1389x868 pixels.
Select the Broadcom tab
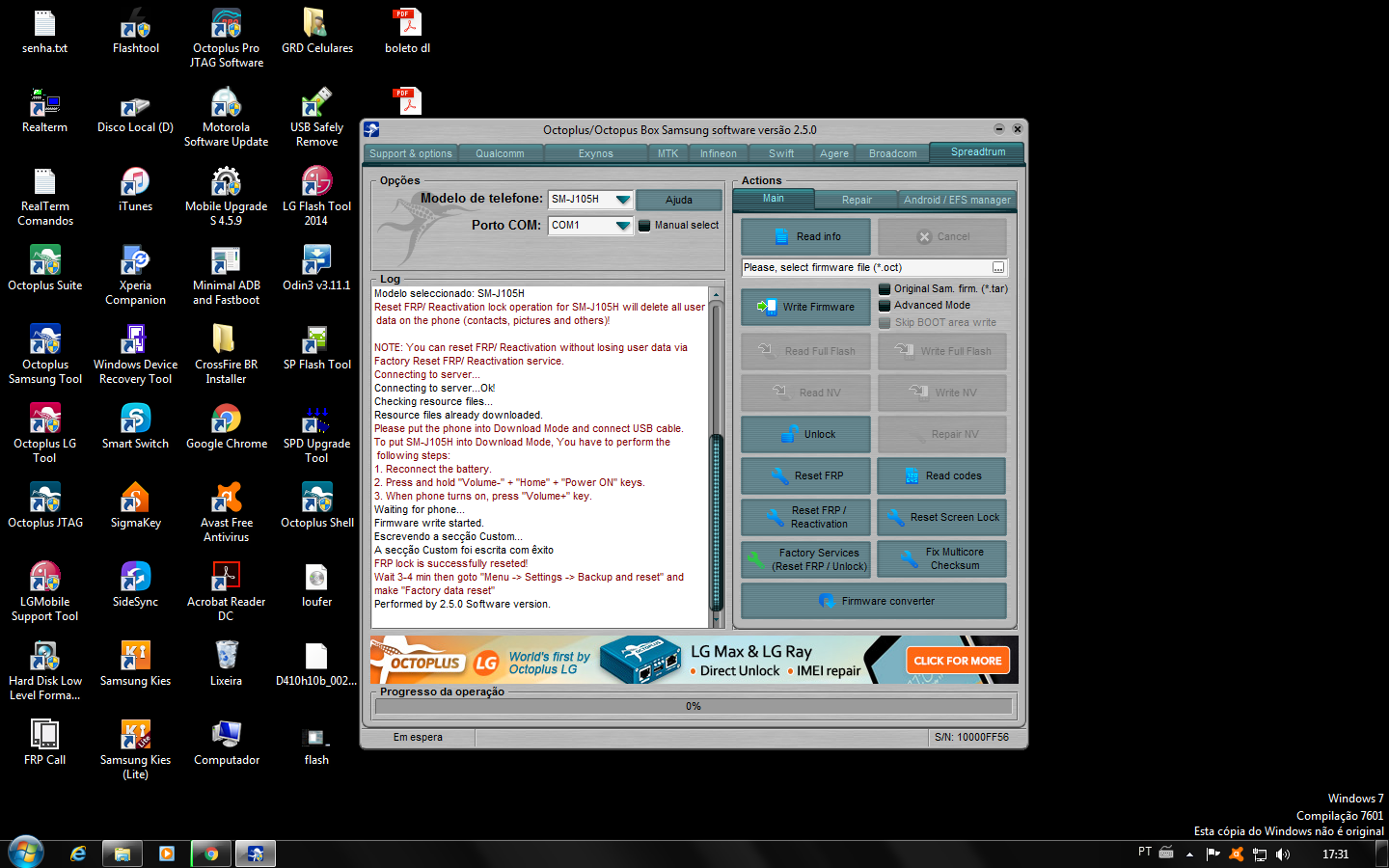[x=893, y=153]
